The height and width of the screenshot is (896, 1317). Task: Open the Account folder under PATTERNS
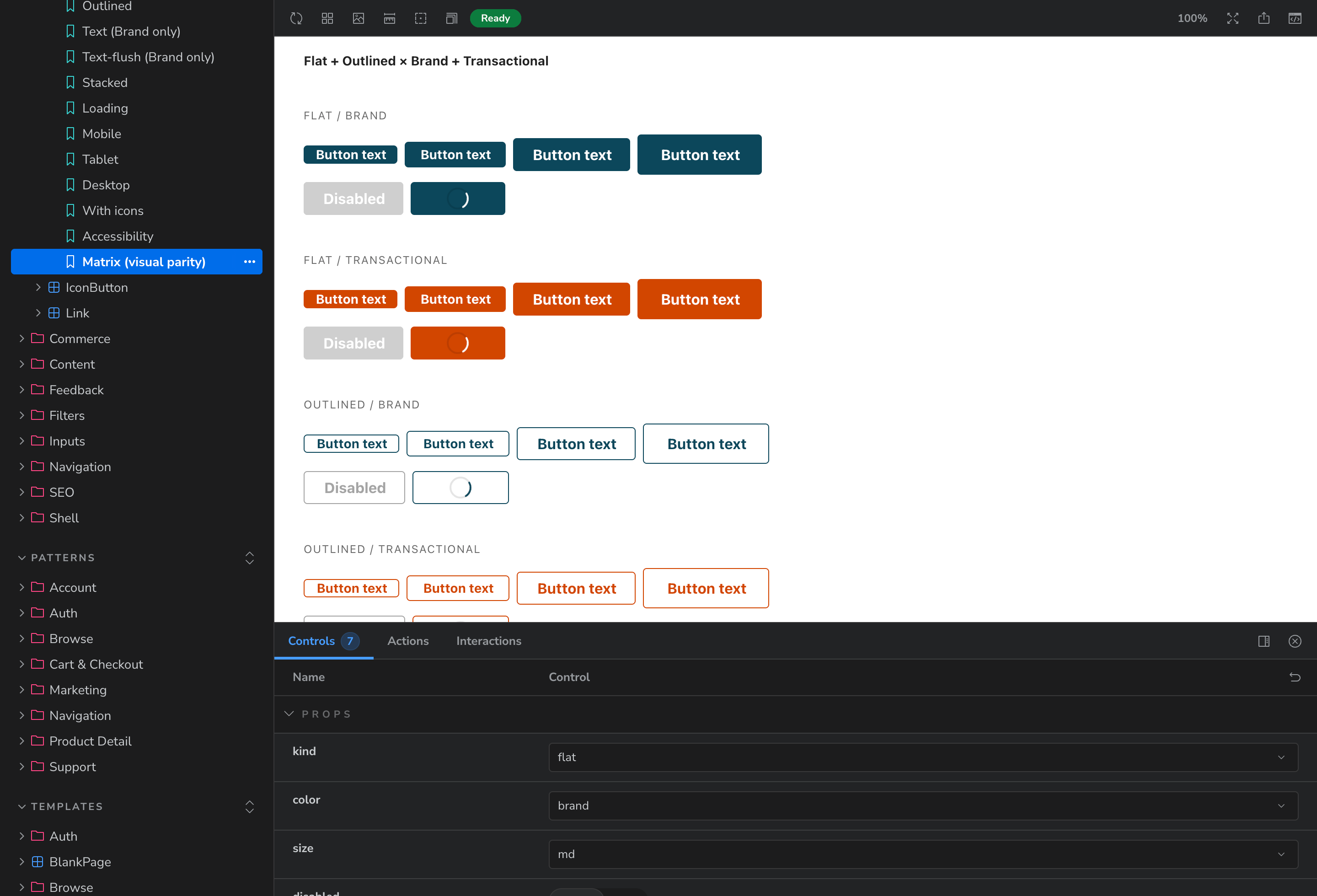point(73,587)
